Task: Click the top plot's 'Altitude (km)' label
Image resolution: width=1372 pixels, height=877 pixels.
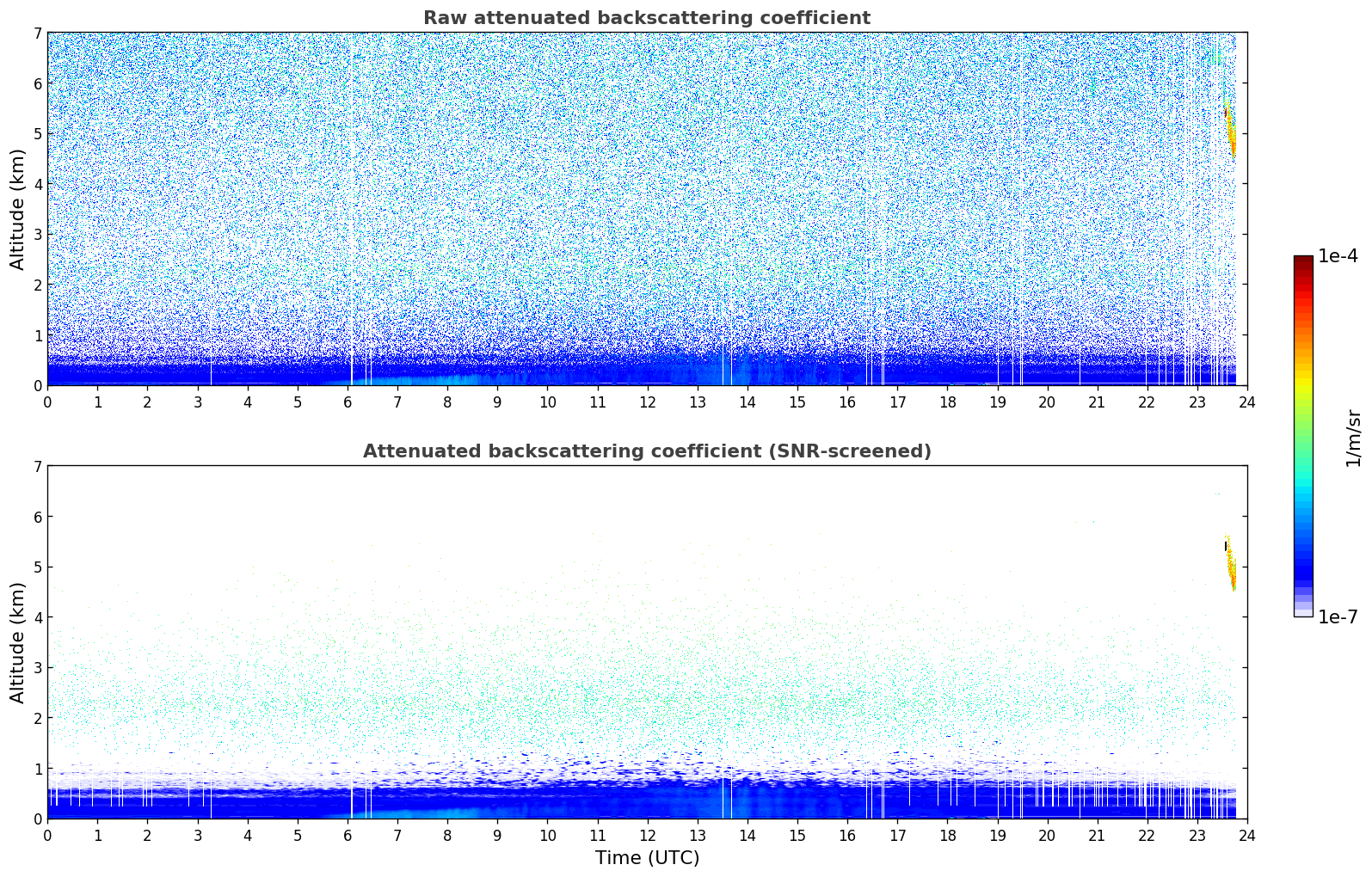Action: 18,209
